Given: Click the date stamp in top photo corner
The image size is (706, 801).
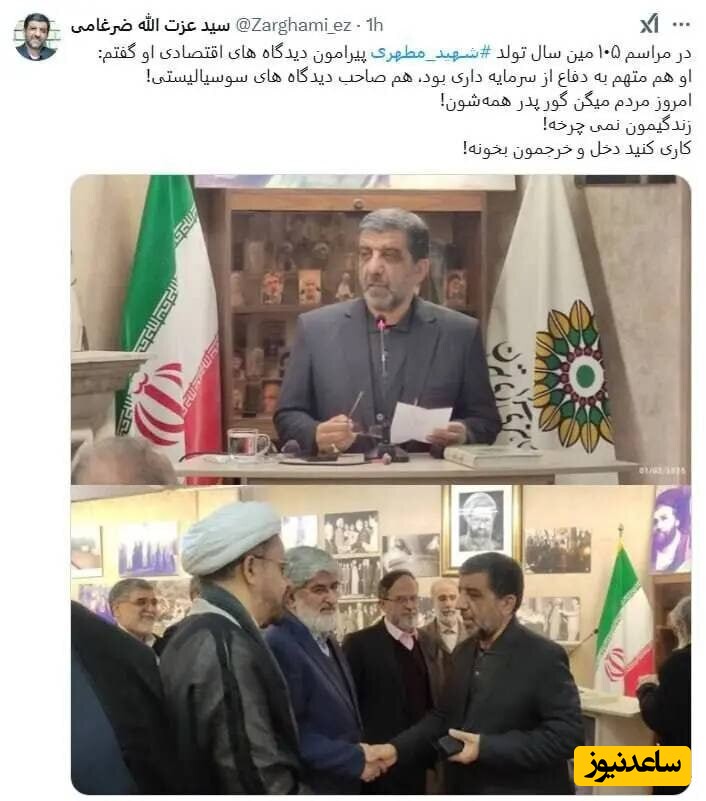Looking at the screenshot, I should pyautogui.click(x=662, y=470).
